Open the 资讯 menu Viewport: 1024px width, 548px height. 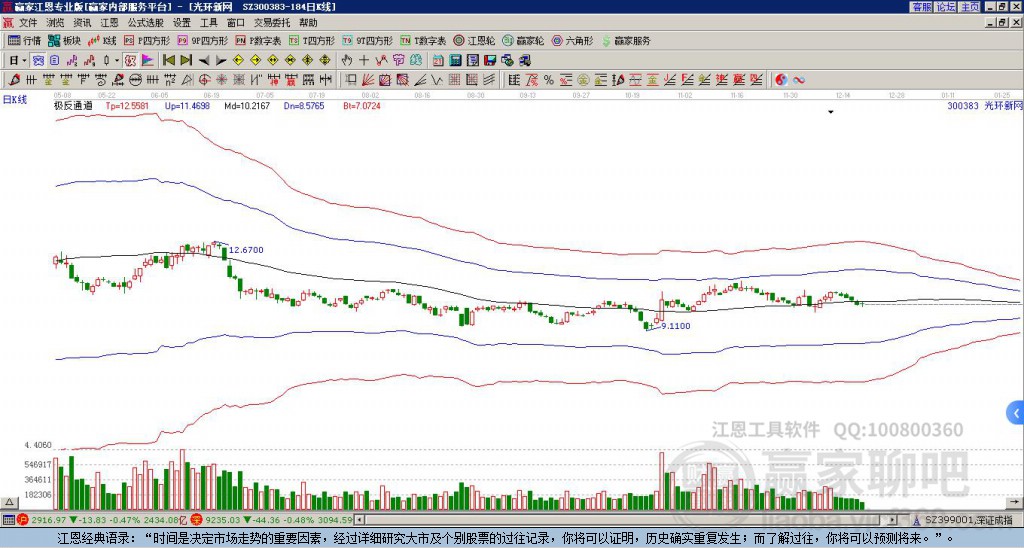point(82,23)
